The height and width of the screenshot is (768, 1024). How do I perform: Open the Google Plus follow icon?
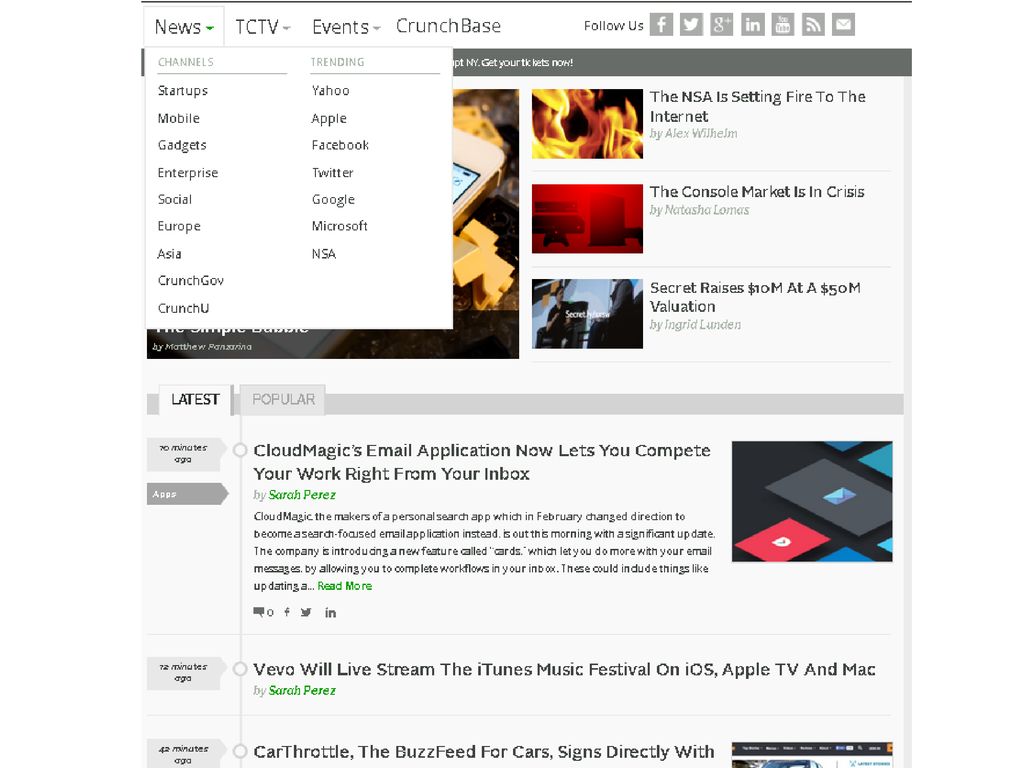point(722,25)
